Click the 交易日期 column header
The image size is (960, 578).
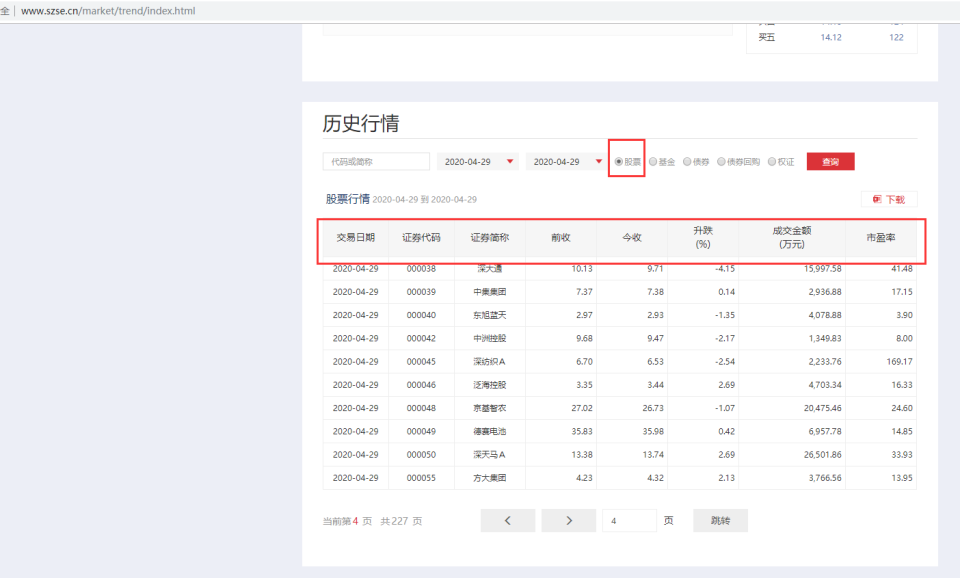tap(356, 238)
